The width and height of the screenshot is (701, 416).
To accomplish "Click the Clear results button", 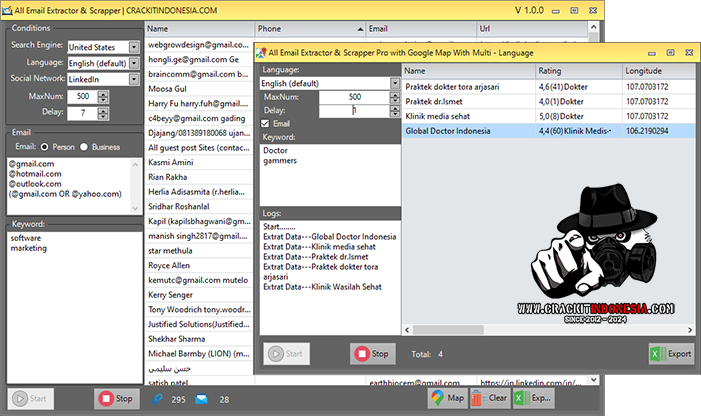I will (489, 398).
